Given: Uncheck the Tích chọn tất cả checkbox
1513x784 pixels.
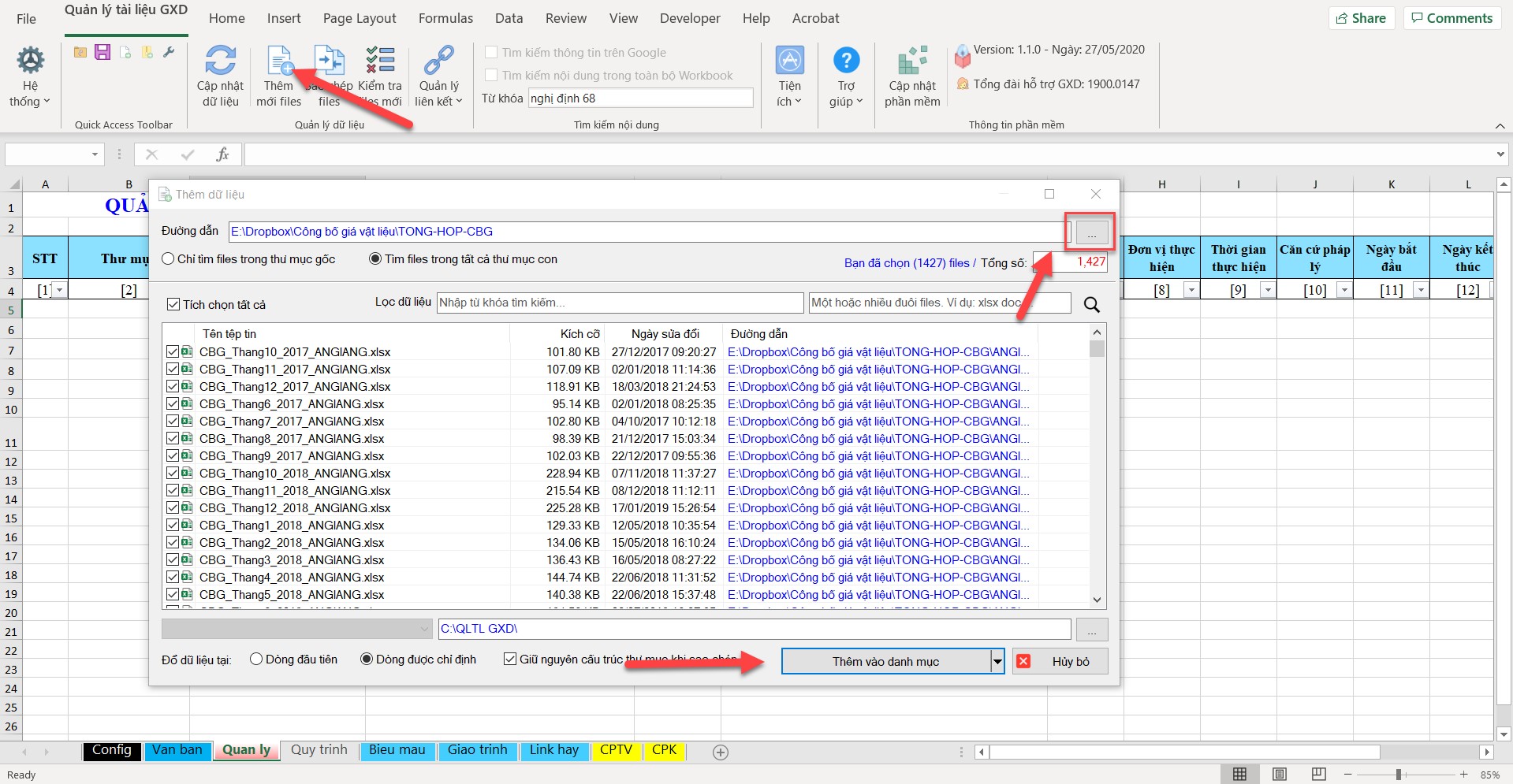Looking at the screenshot, I should coord(173,305).
